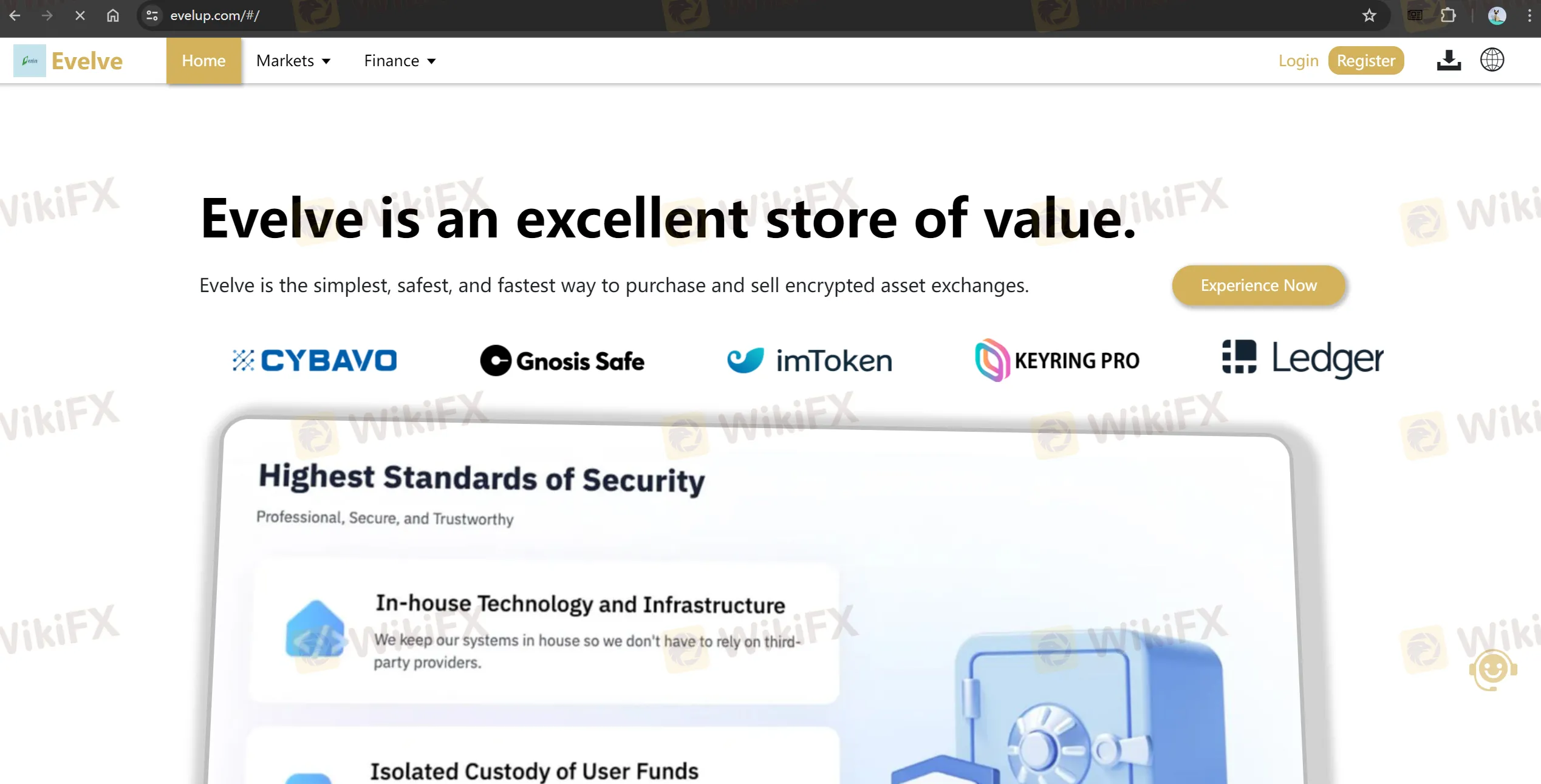1541x784 pixels.
Task: Click the Experience Now button
Action: [1259, 286]
